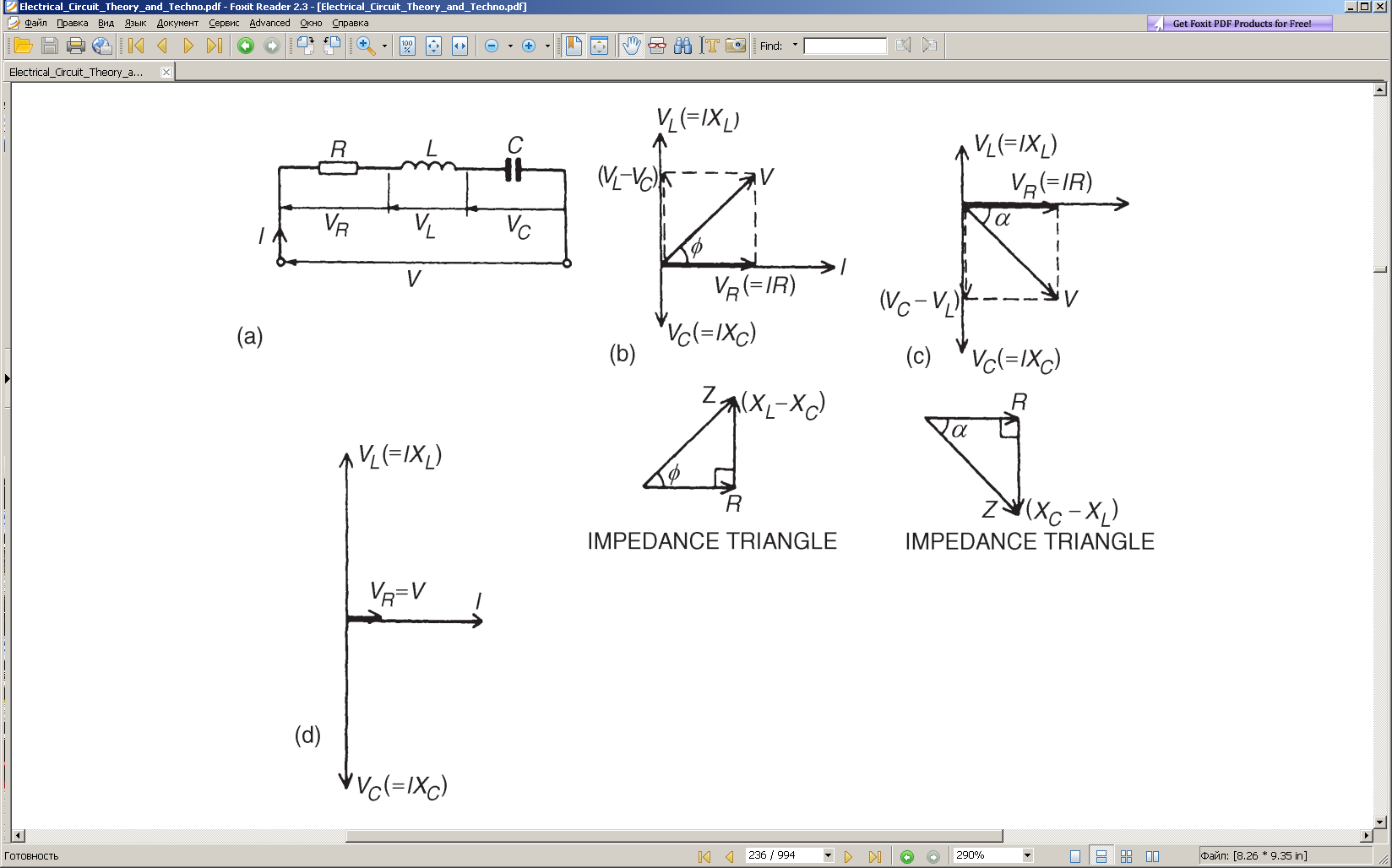1392x868 pixels.
Task: Open the Сервис menu
Action: click(x=224, y=23)
